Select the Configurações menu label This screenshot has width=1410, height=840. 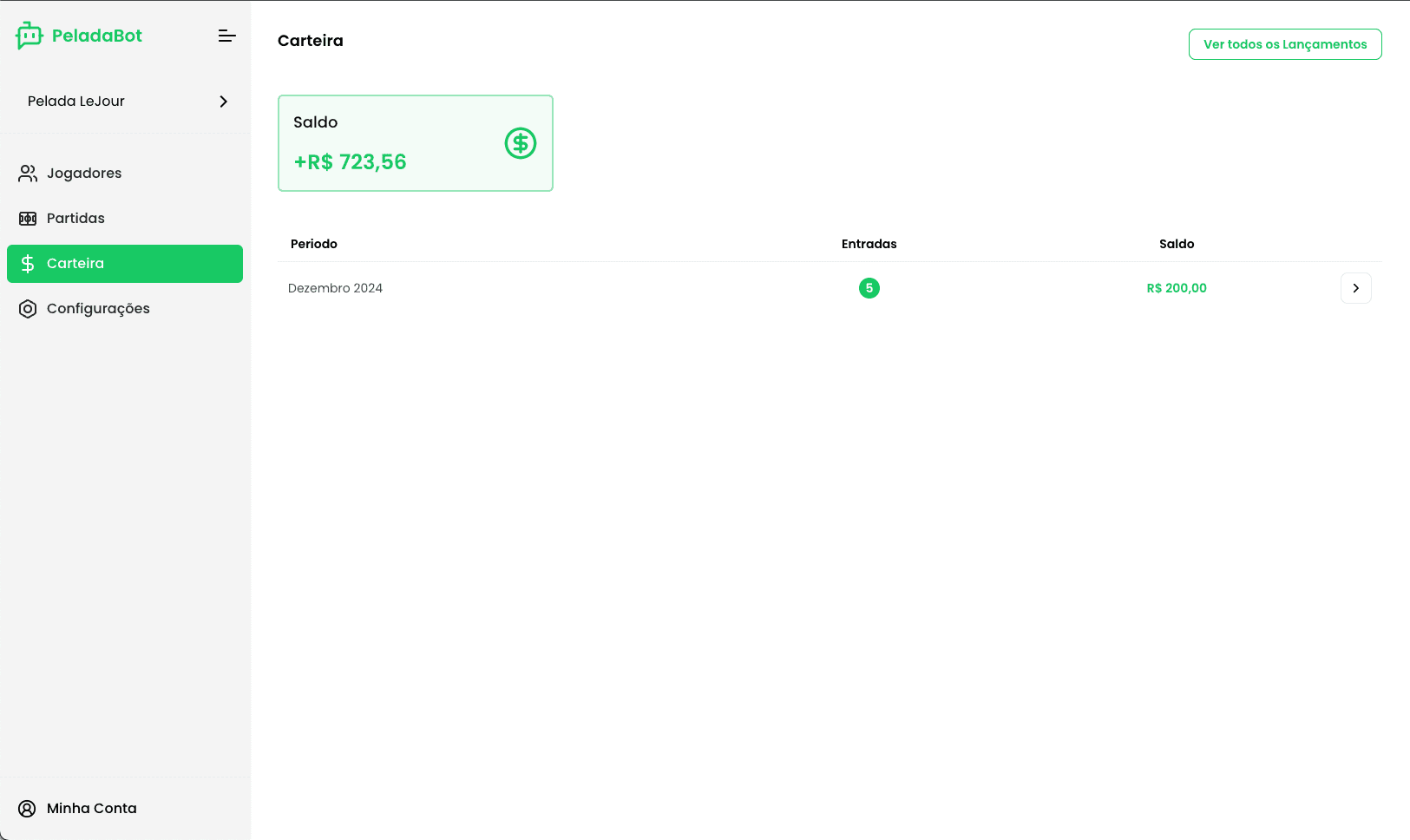tap(98, 309)
